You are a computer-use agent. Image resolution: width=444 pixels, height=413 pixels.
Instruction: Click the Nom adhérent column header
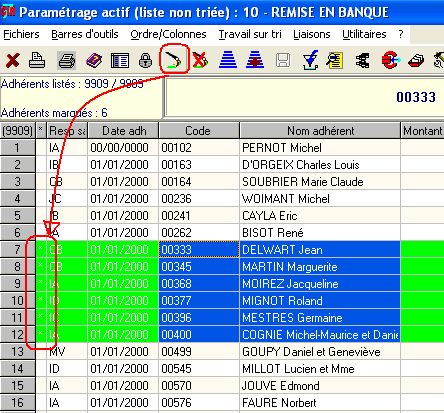point(320,131)
